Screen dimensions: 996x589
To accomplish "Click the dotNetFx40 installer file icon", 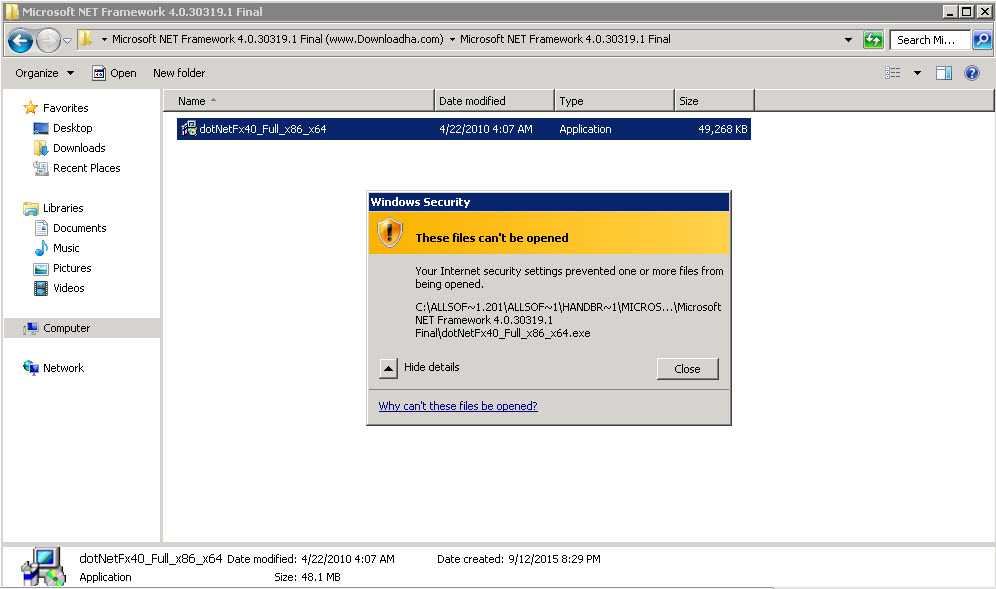I will click(189, 129).
